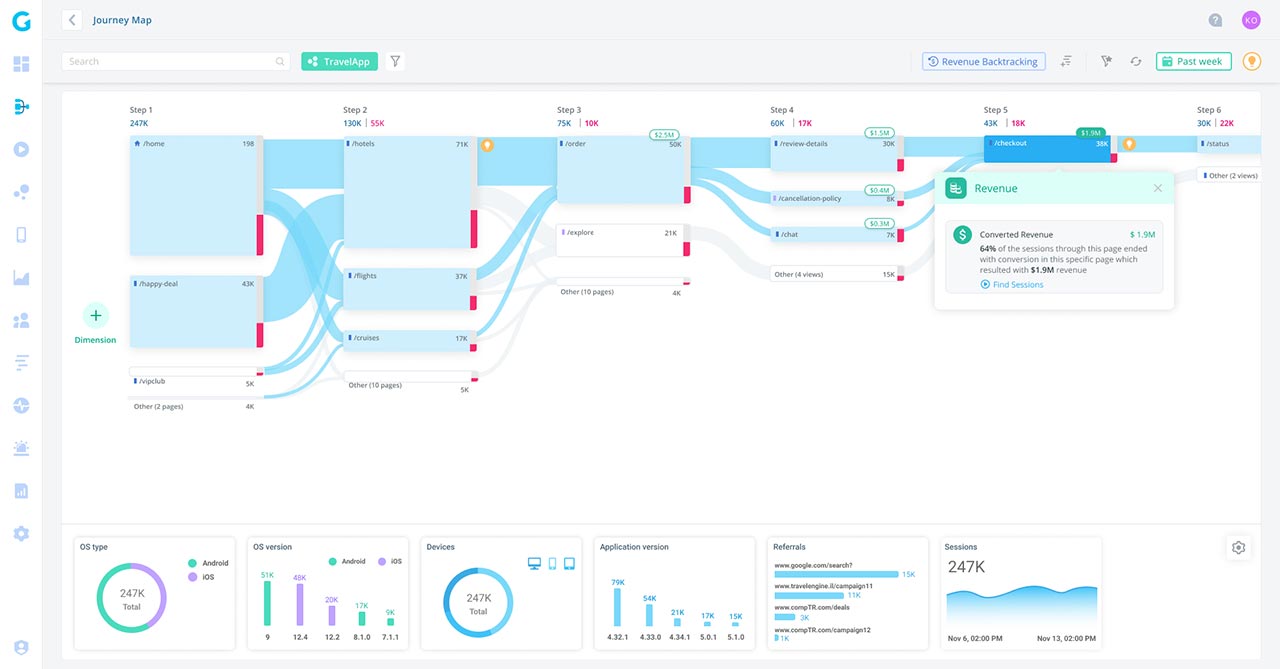
Task: Open the alerts siren sidebar icon
Action: 21,448
